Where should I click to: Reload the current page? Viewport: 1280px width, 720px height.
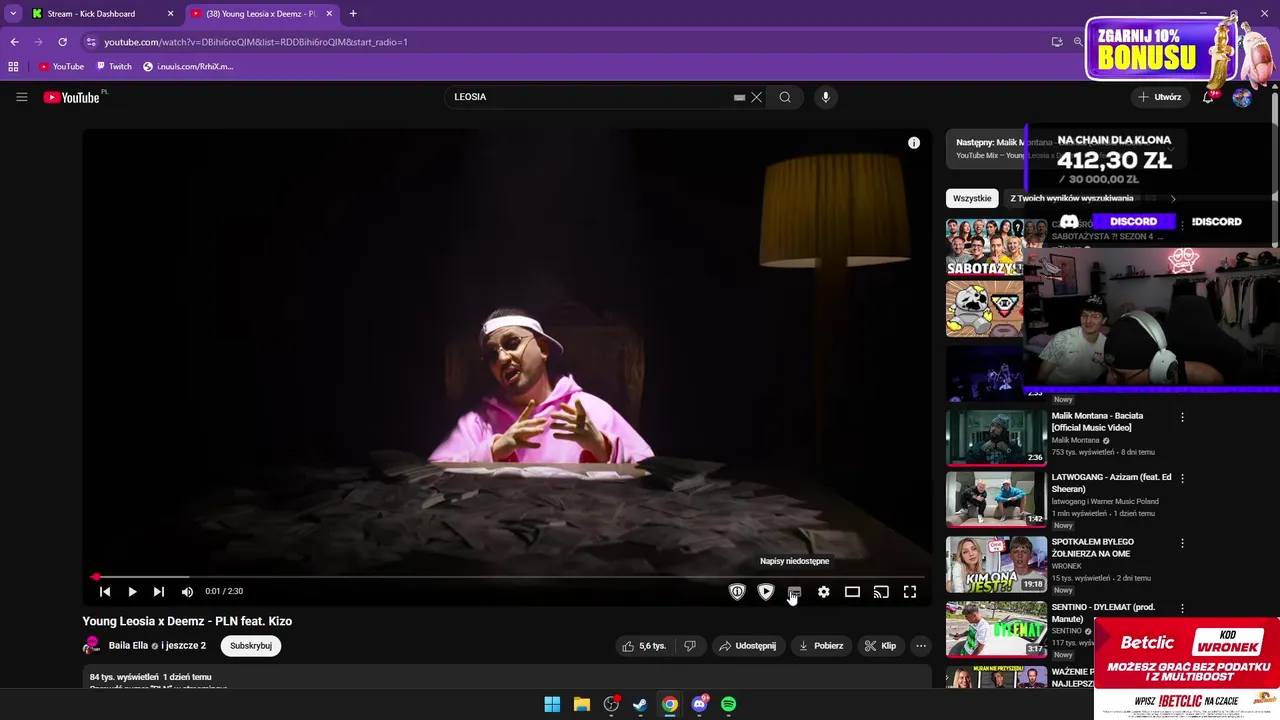[x=62, y=42]
